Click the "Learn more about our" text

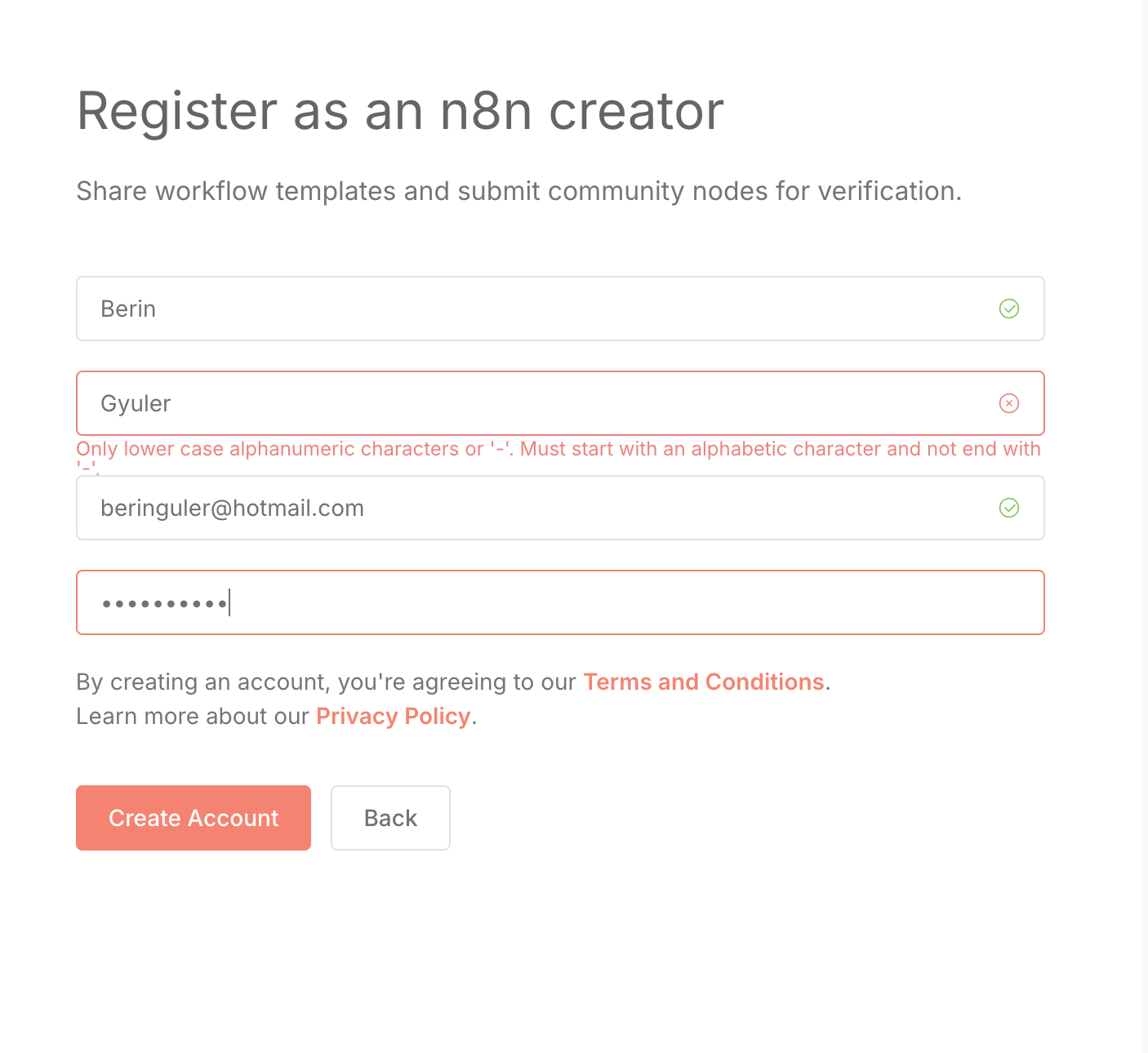tap(192, 716)
